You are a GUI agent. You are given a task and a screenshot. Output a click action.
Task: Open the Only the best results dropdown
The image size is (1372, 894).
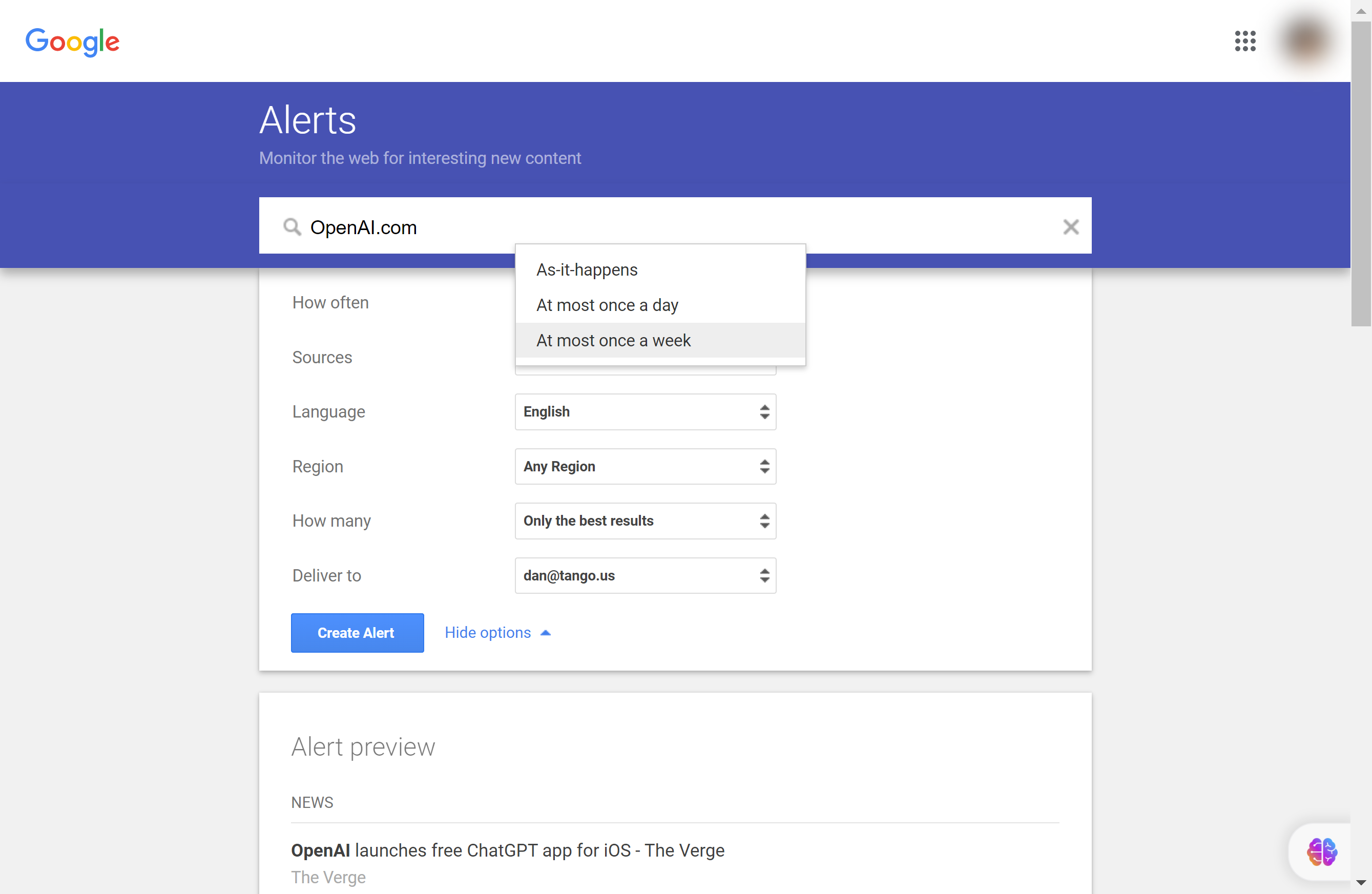tap(645, 521)
